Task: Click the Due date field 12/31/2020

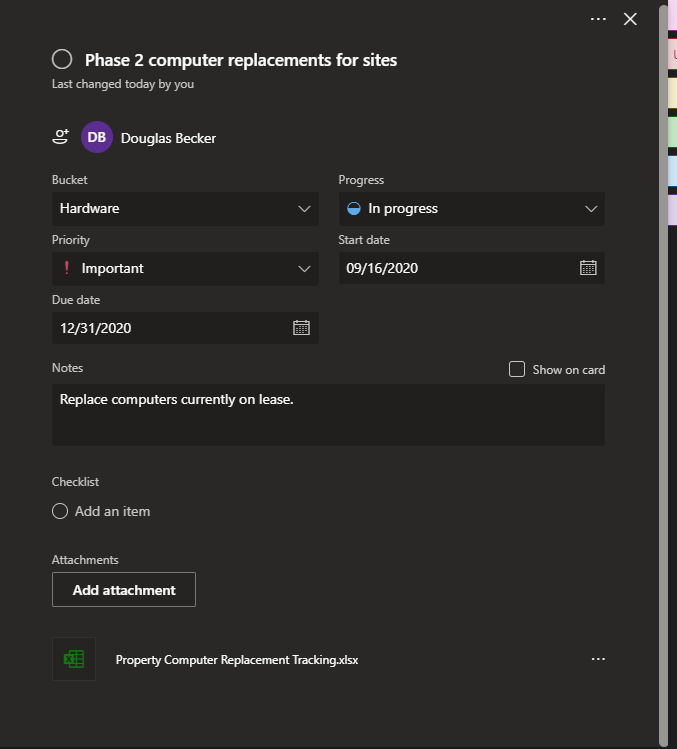Action: (170, 328)
